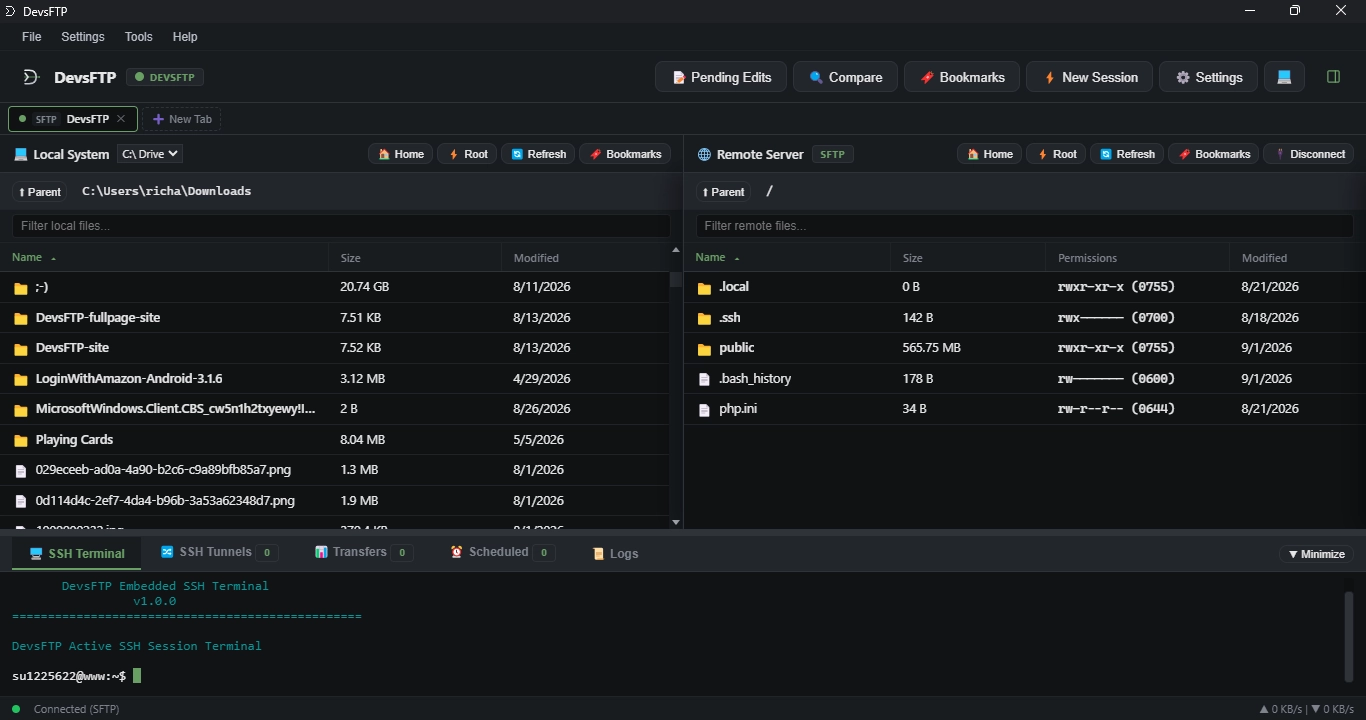Image resolution: width=1366 pixels, height=720 pixels.
Task: Open the File menu
Action: tap(32, 36)
